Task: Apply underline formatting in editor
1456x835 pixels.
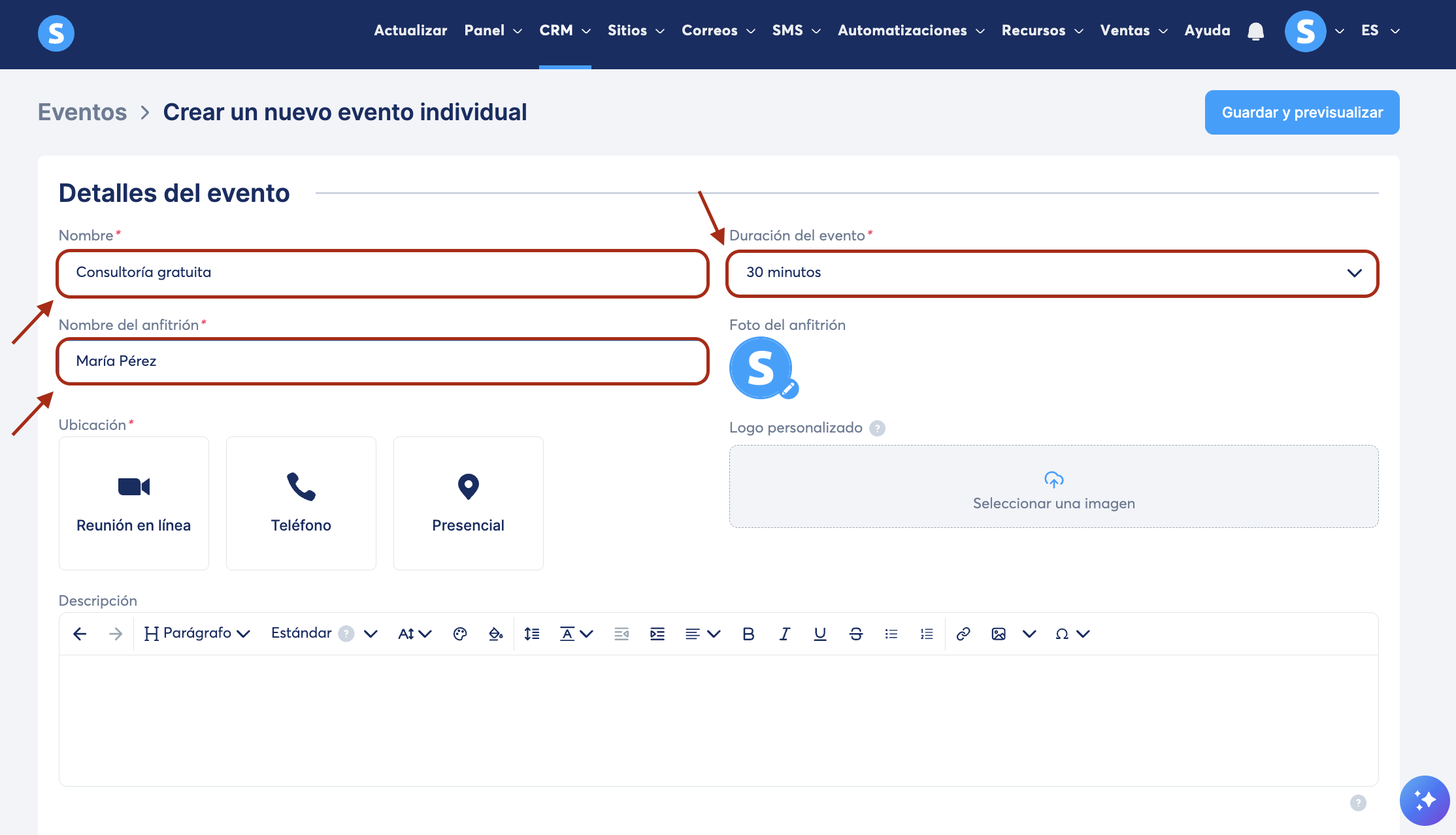Action: click(819, 634)
